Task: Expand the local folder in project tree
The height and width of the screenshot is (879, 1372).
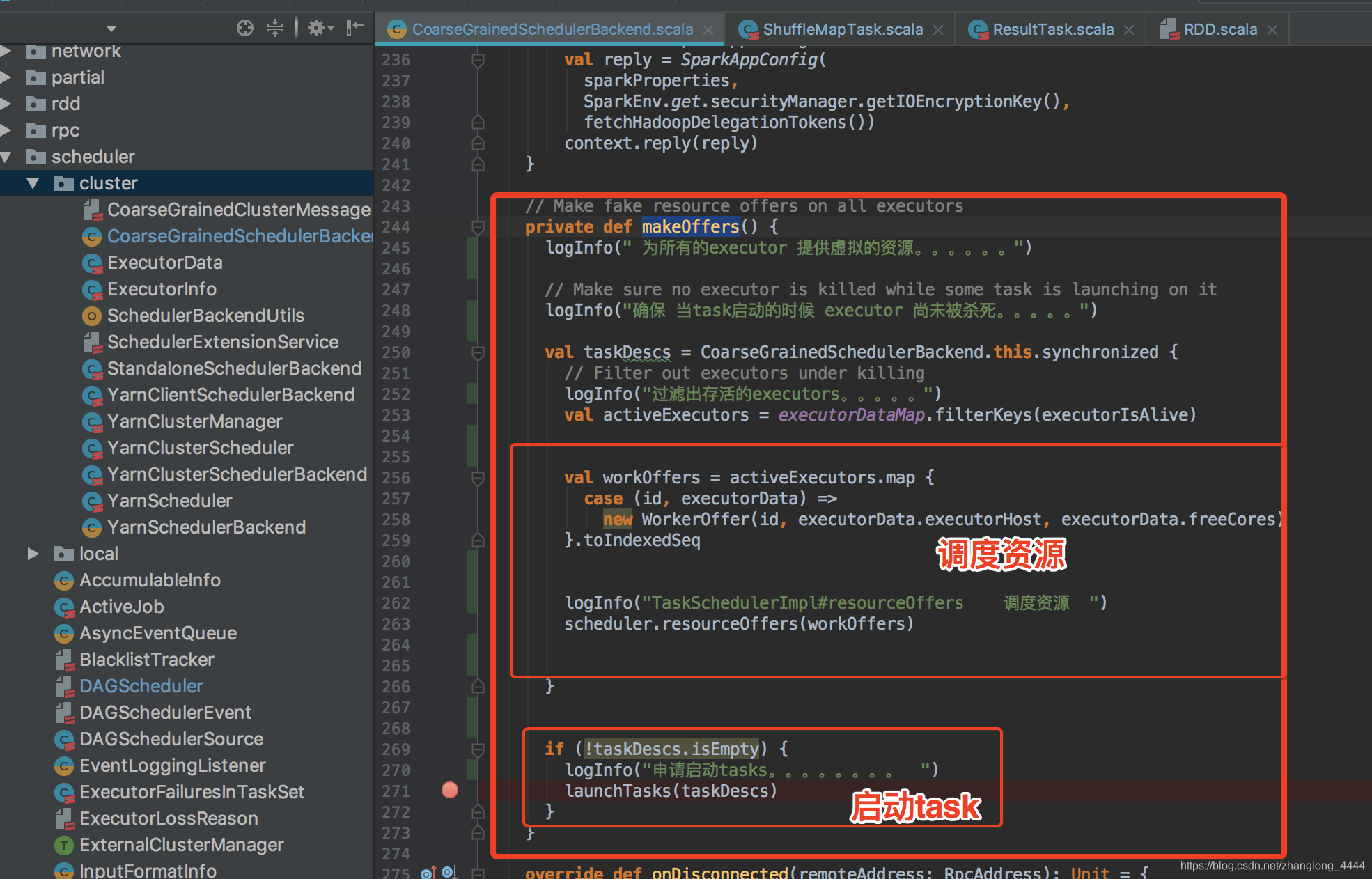Action: pyautogui.click(x=33, y=554)
